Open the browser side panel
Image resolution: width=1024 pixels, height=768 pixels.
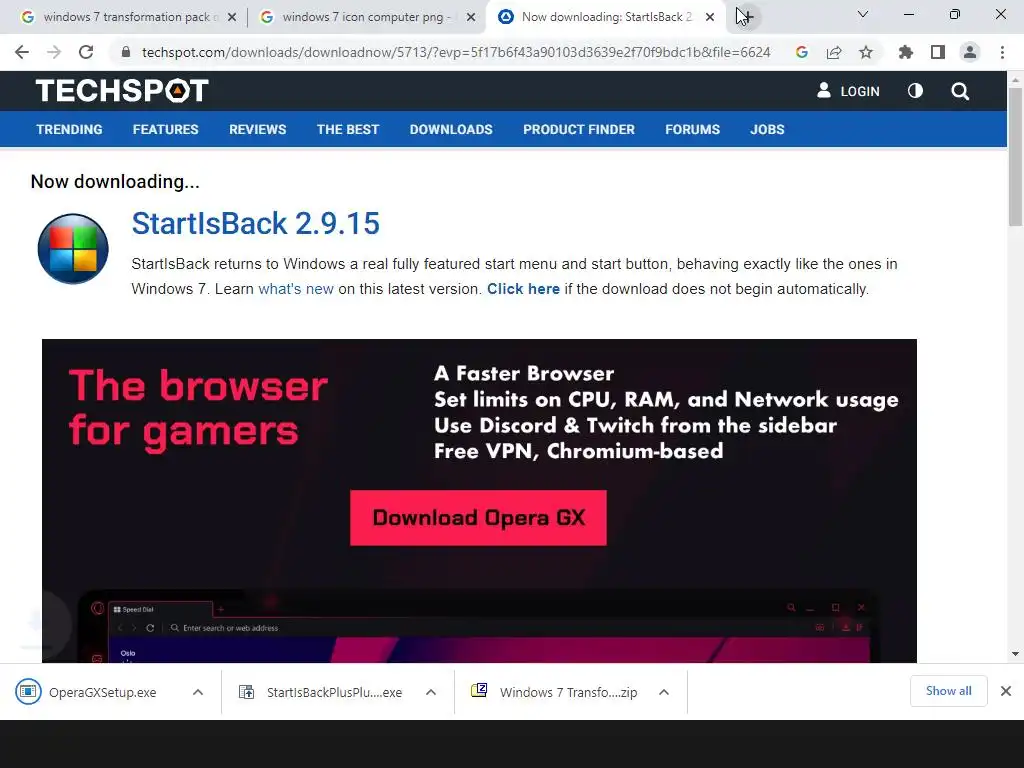pos(938,52)
